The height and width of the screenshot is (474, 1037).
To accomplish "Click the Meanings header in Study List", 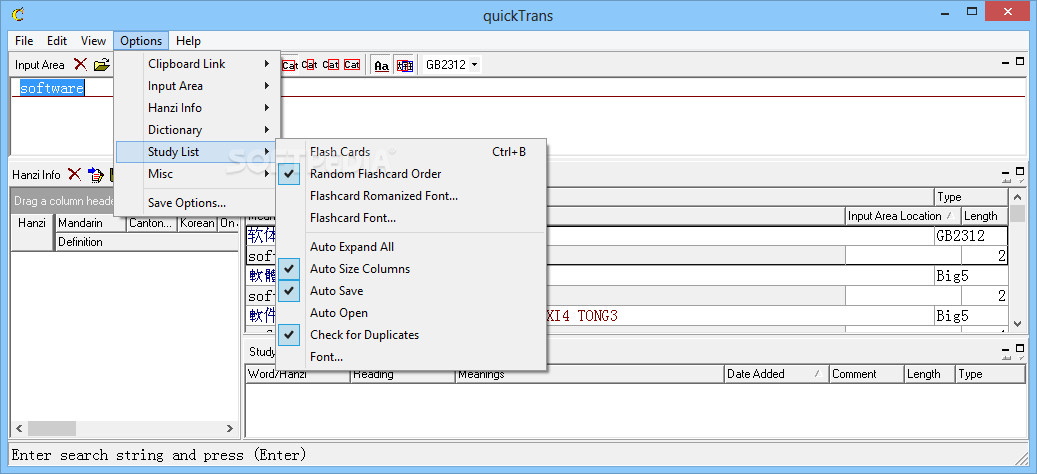I will (x=589, y=374).
